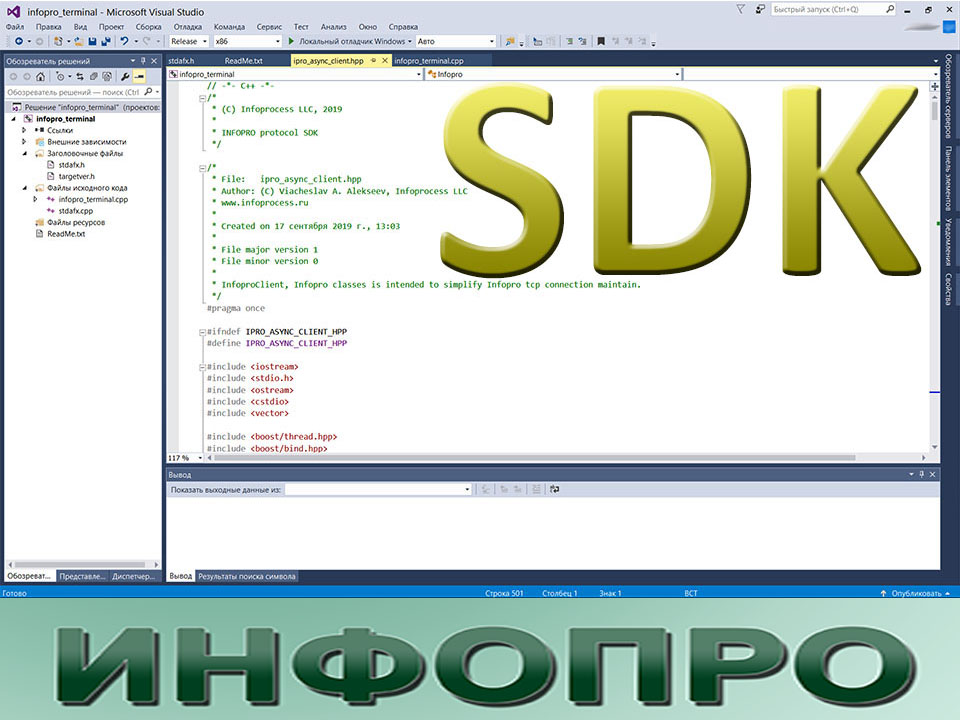Screen dimensions: 960x720
Task: Click the Solution Explorer horizontal scrollbar
Action: coord(80,564)
